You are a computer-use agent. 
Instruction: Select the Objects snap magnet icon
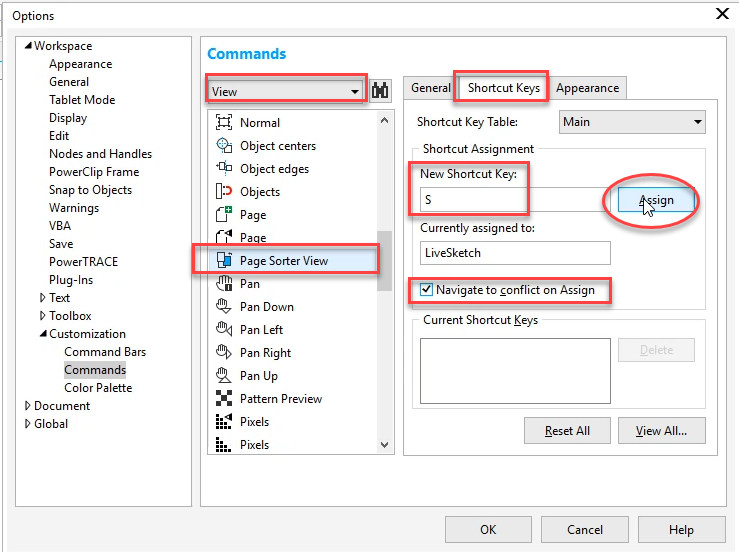pos(224,191)
